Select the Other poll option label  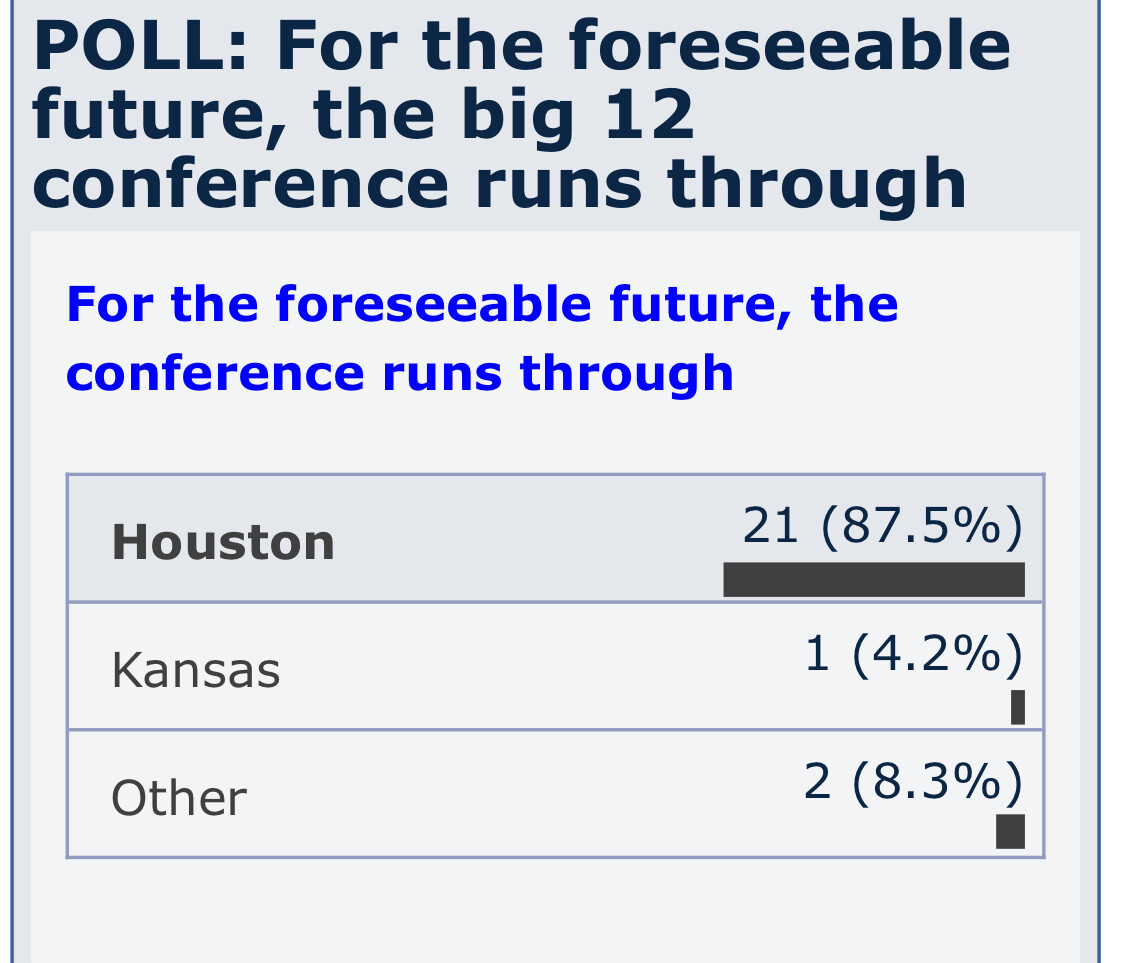pos(178,798)
